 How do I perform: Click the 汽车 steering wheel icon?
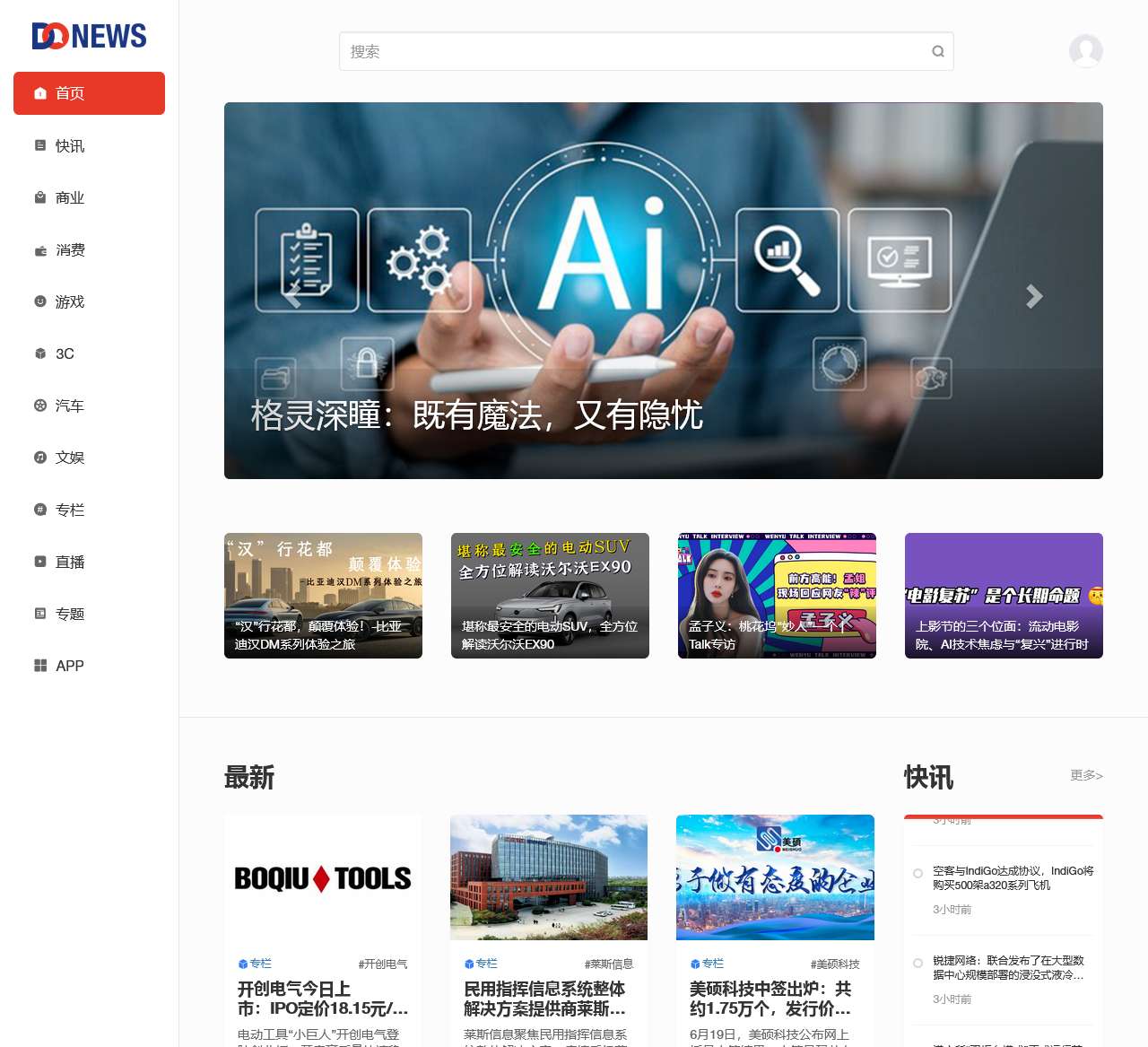pyautogui.click(x=40, y=406)
